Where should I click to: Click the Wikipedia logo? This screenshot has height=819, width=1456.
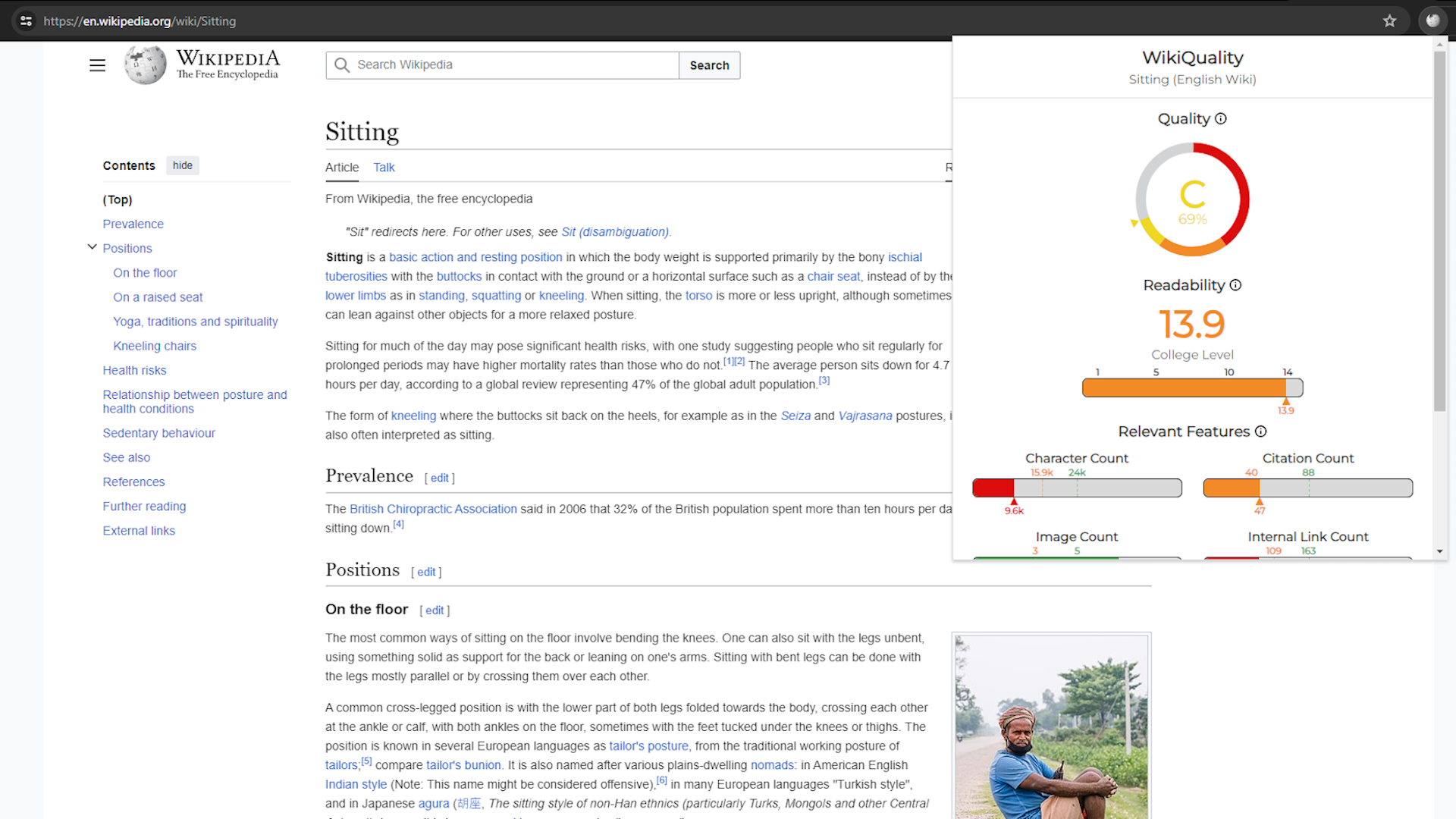(x=144, y=64)
